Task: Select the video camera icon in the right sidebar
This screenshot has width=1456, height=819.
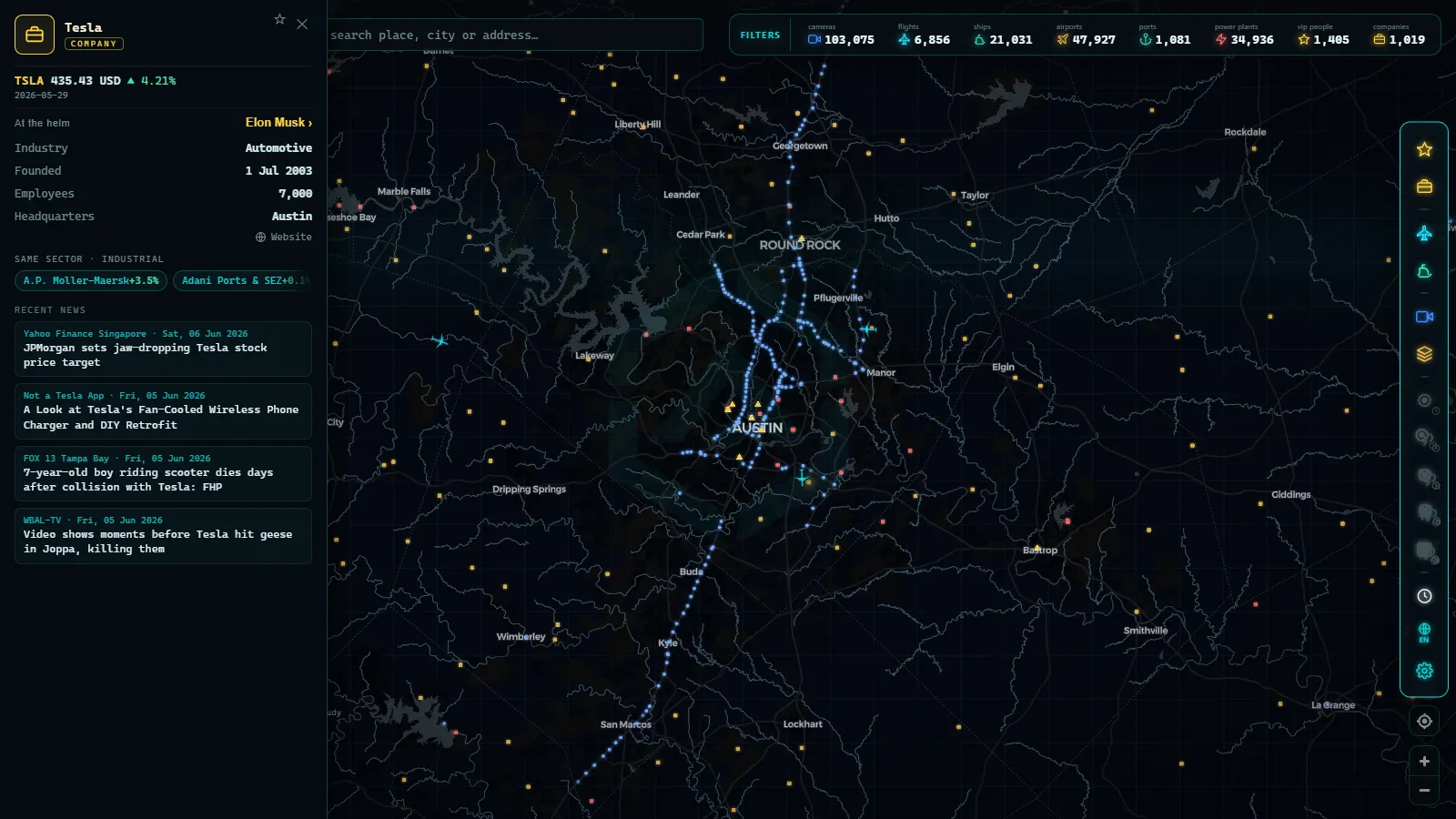Action: (x=1424, y=317)
